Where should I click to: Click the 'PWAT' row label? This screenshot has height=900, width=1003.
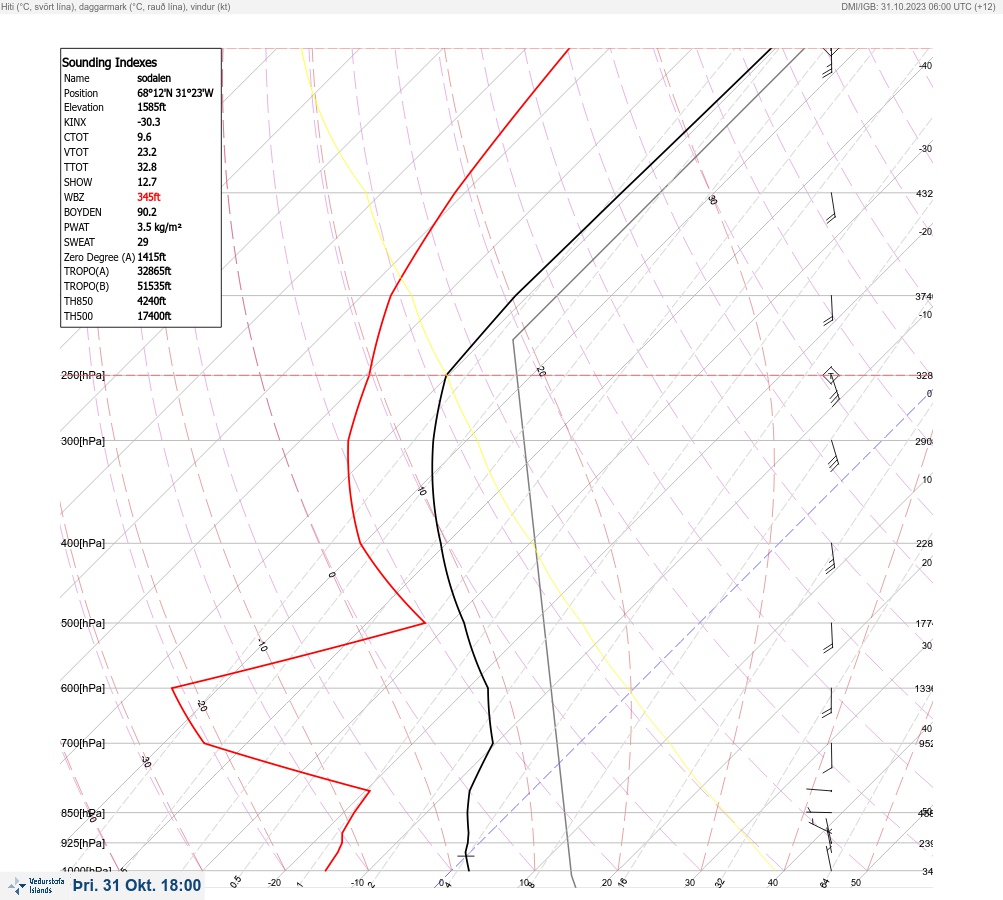tap(77, 227)
